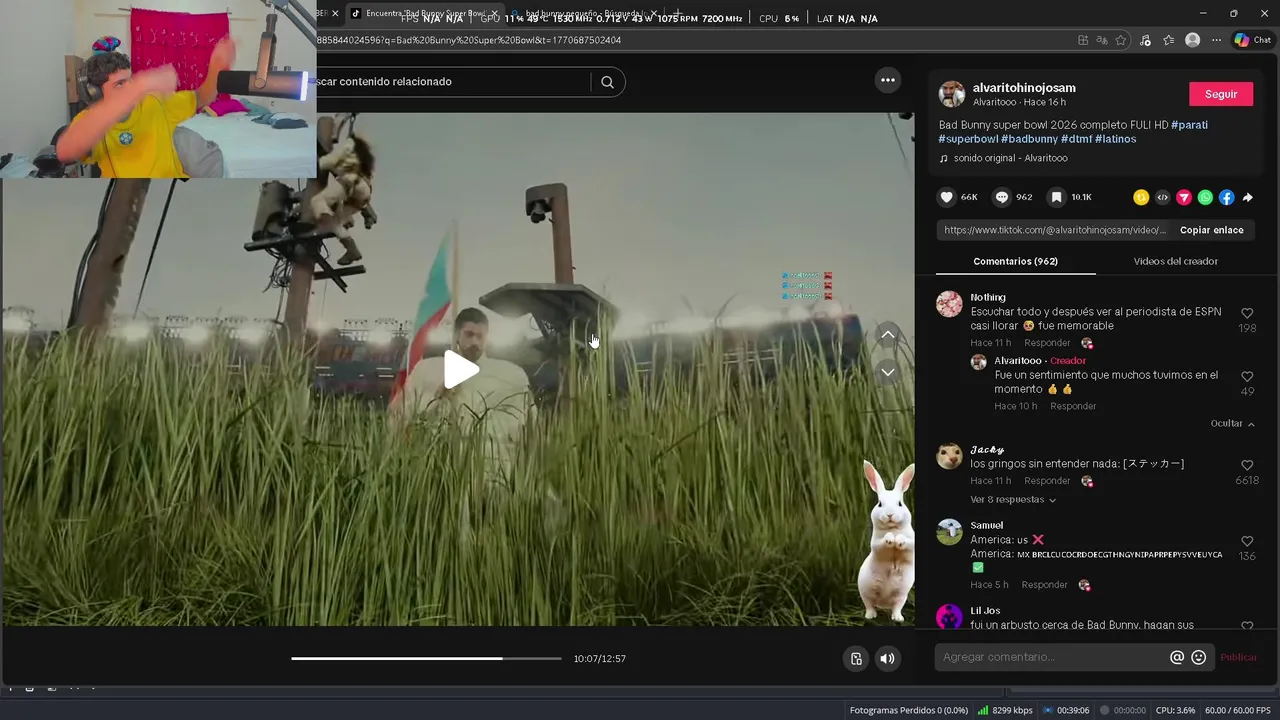Open comments via the speech bubble icon
1280x720 pixels.
1002,197
